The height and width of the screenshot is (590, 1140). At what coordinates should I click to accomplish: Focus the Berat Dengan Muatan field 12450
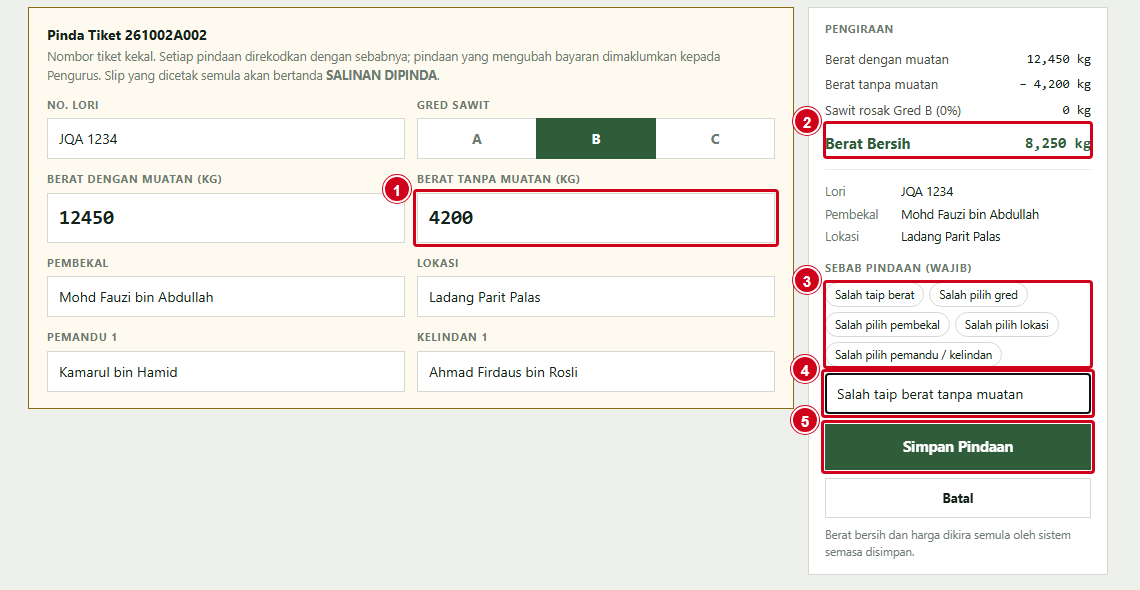point(226,218)
